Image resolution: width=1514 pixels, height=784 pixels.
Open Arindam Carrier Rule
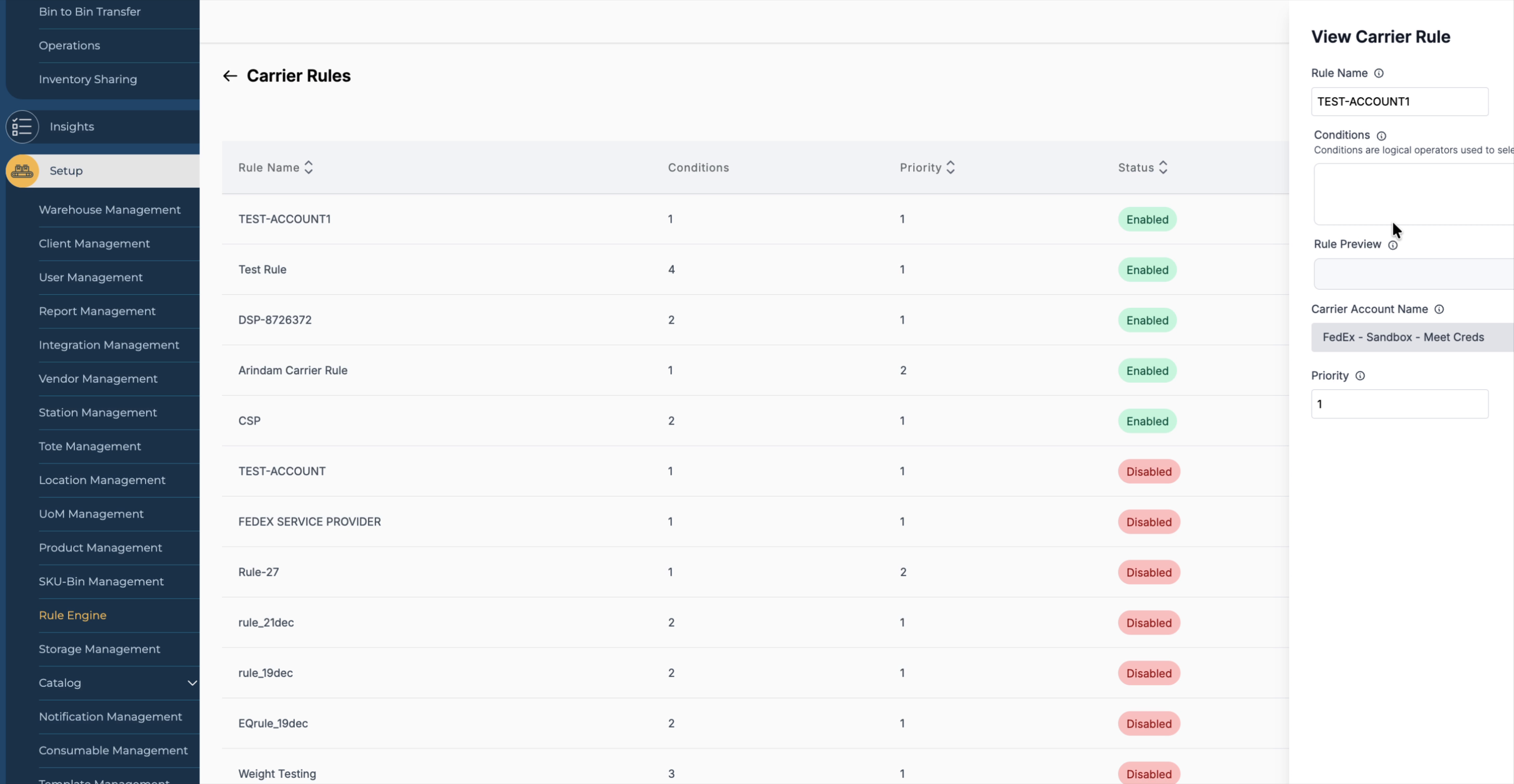[x=755, y=371]
